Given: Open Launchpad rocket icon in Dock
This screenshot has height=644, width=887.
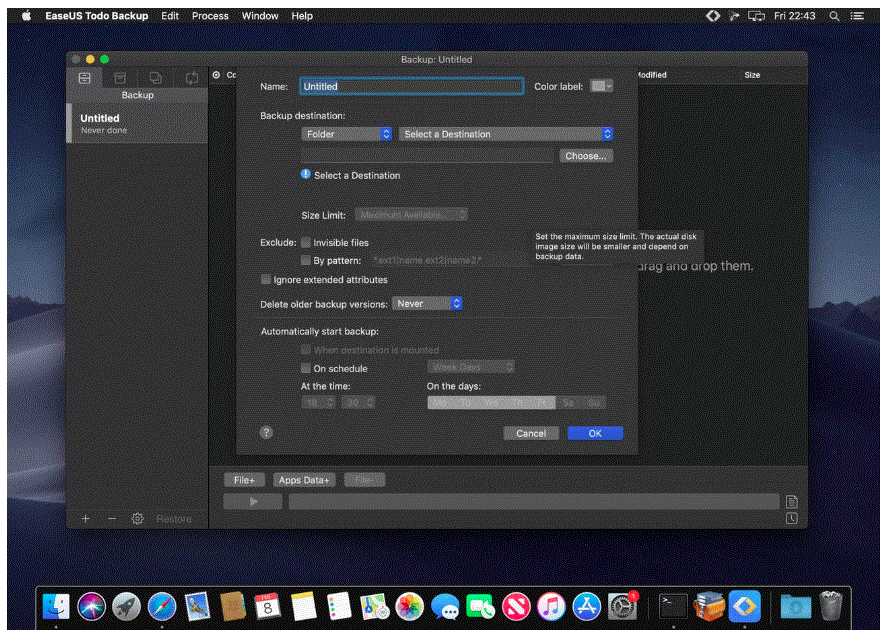Looking at the screenshot, I should (x=126, y=607).
